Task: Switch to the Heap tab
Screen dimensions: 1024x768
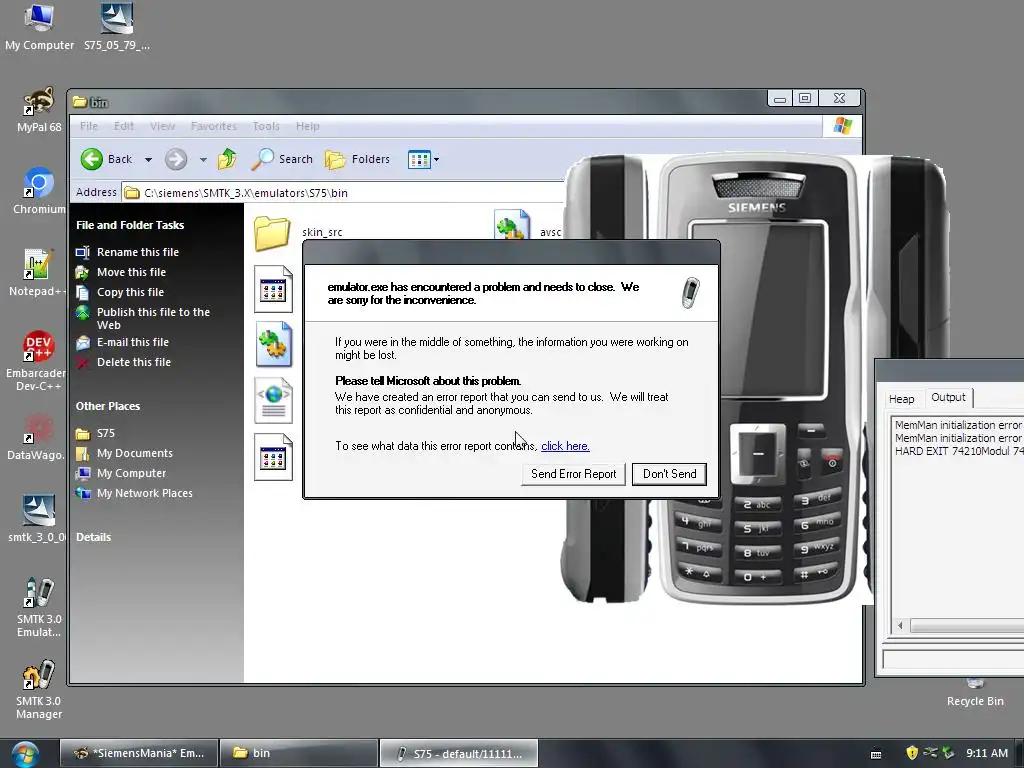Action: coord(901,399)
